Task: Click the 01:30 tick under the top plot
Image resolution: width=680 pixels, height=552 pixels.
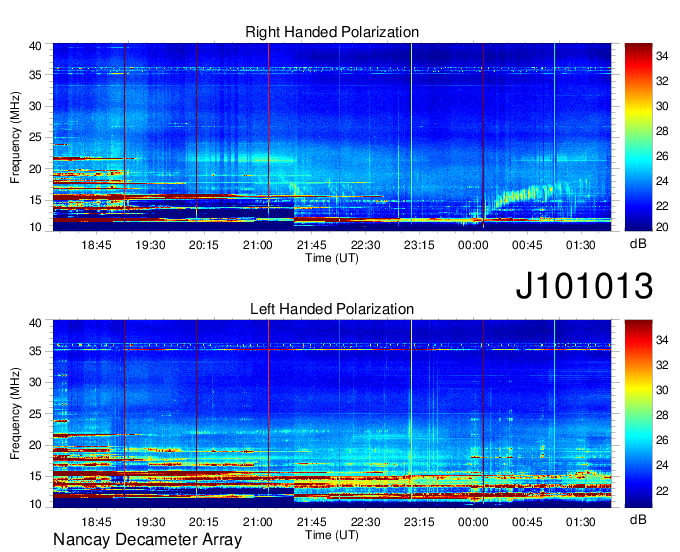Action: pos(581,245)
